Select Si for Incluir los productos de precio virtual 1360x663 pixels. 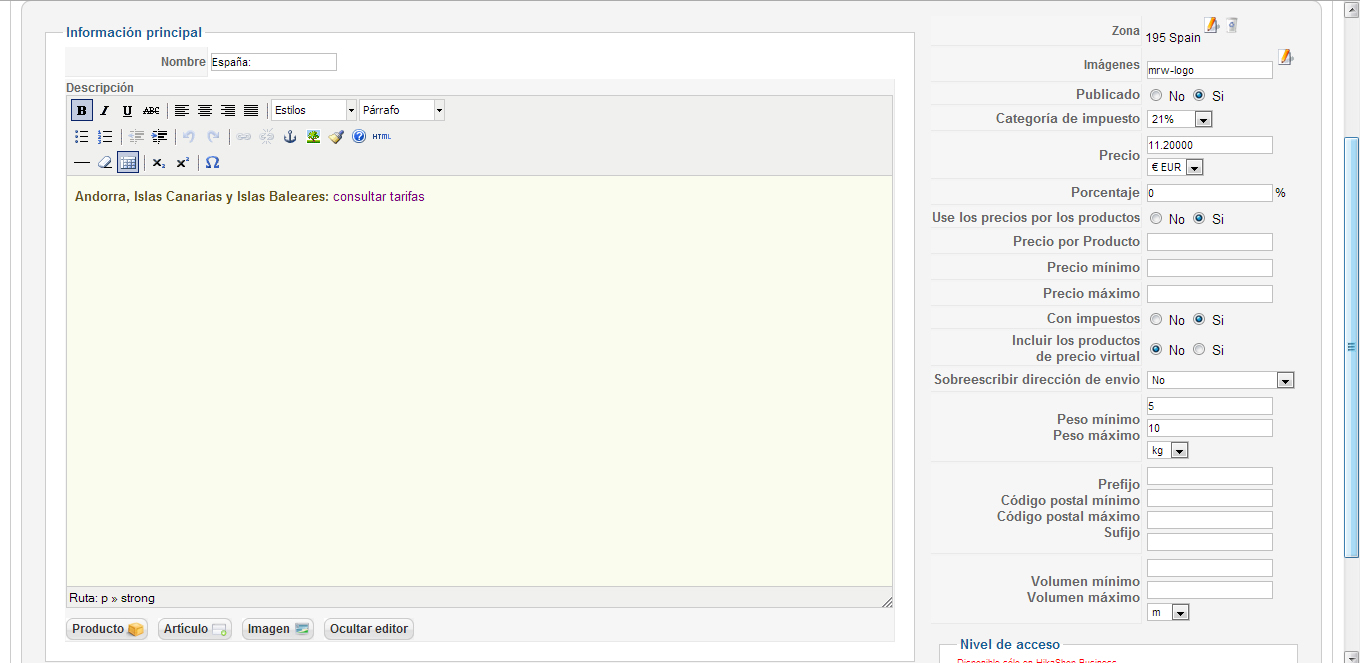[x=1199, y=350]
